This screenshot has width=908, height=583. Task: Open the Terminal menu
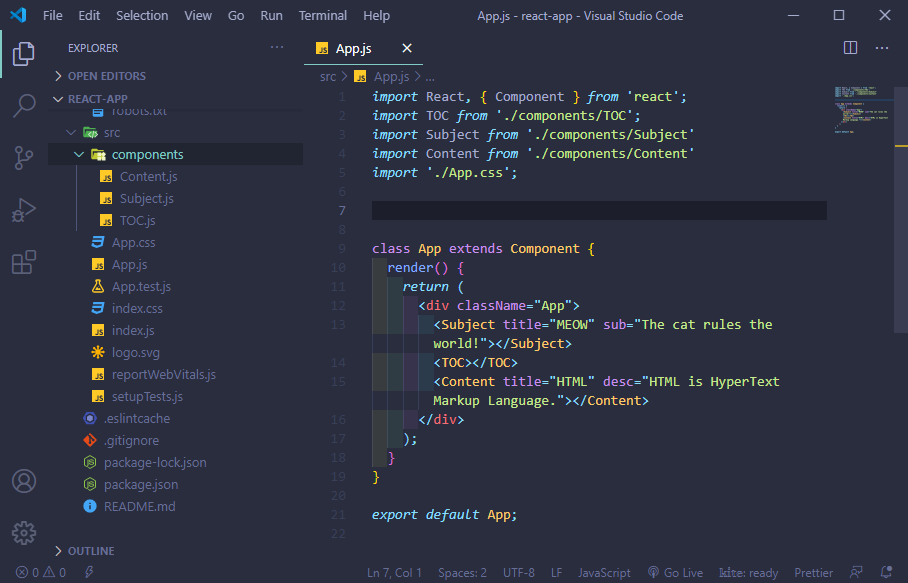(323, 16)
